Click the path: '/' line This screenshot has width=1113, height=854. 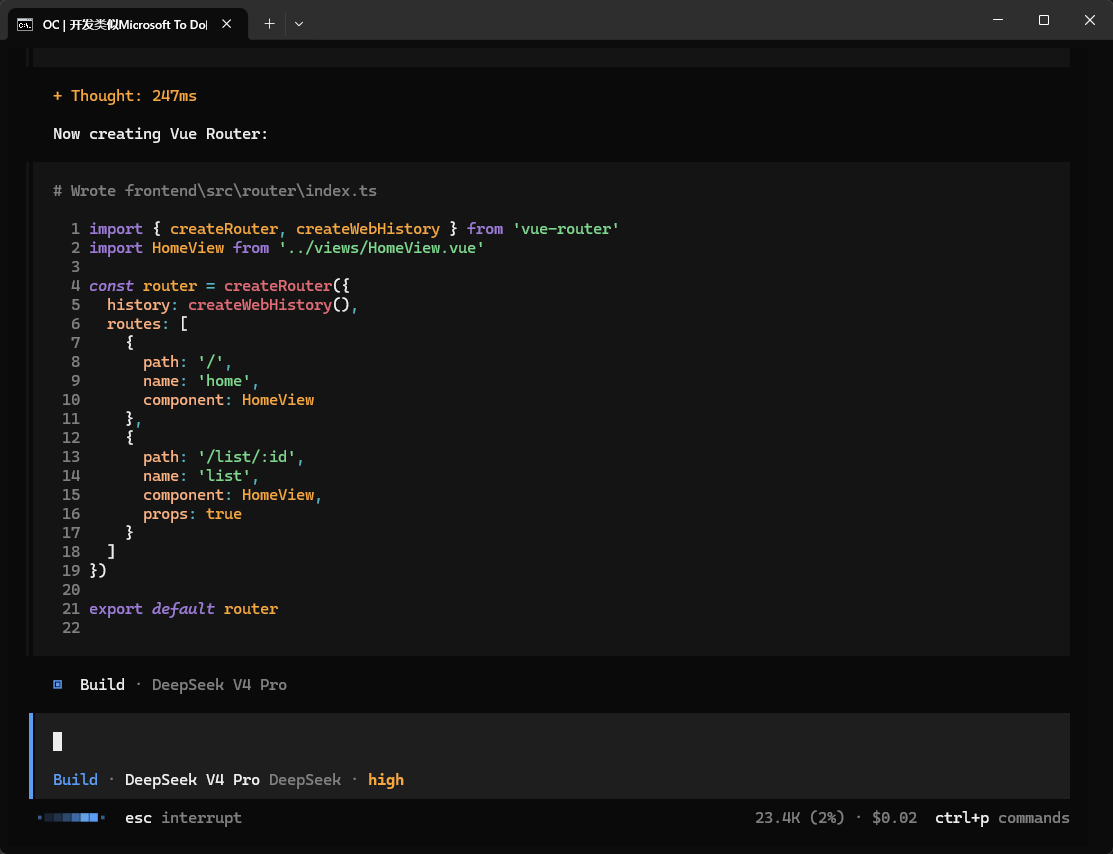[187, 362]
